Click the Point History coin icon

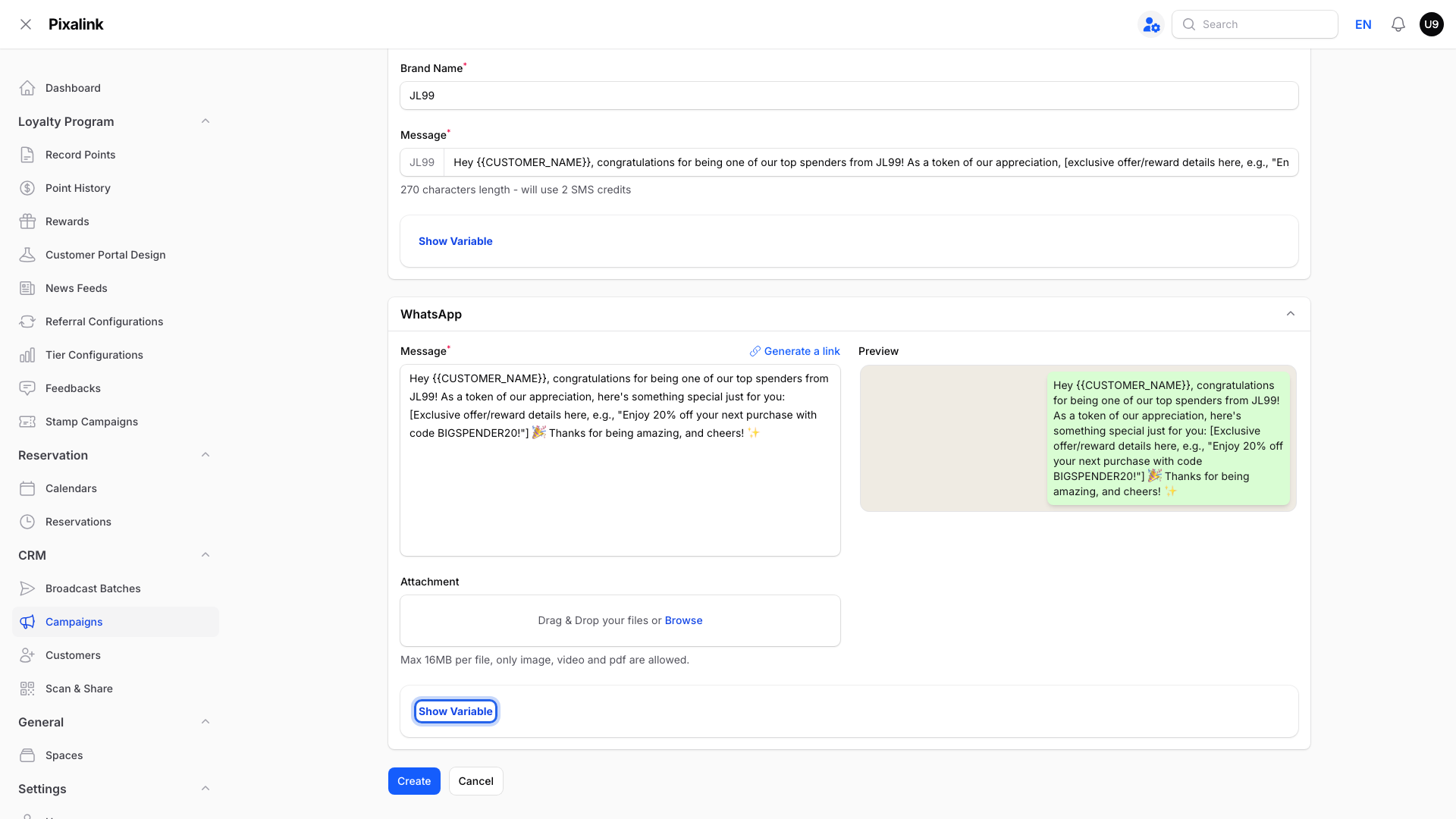27,188
